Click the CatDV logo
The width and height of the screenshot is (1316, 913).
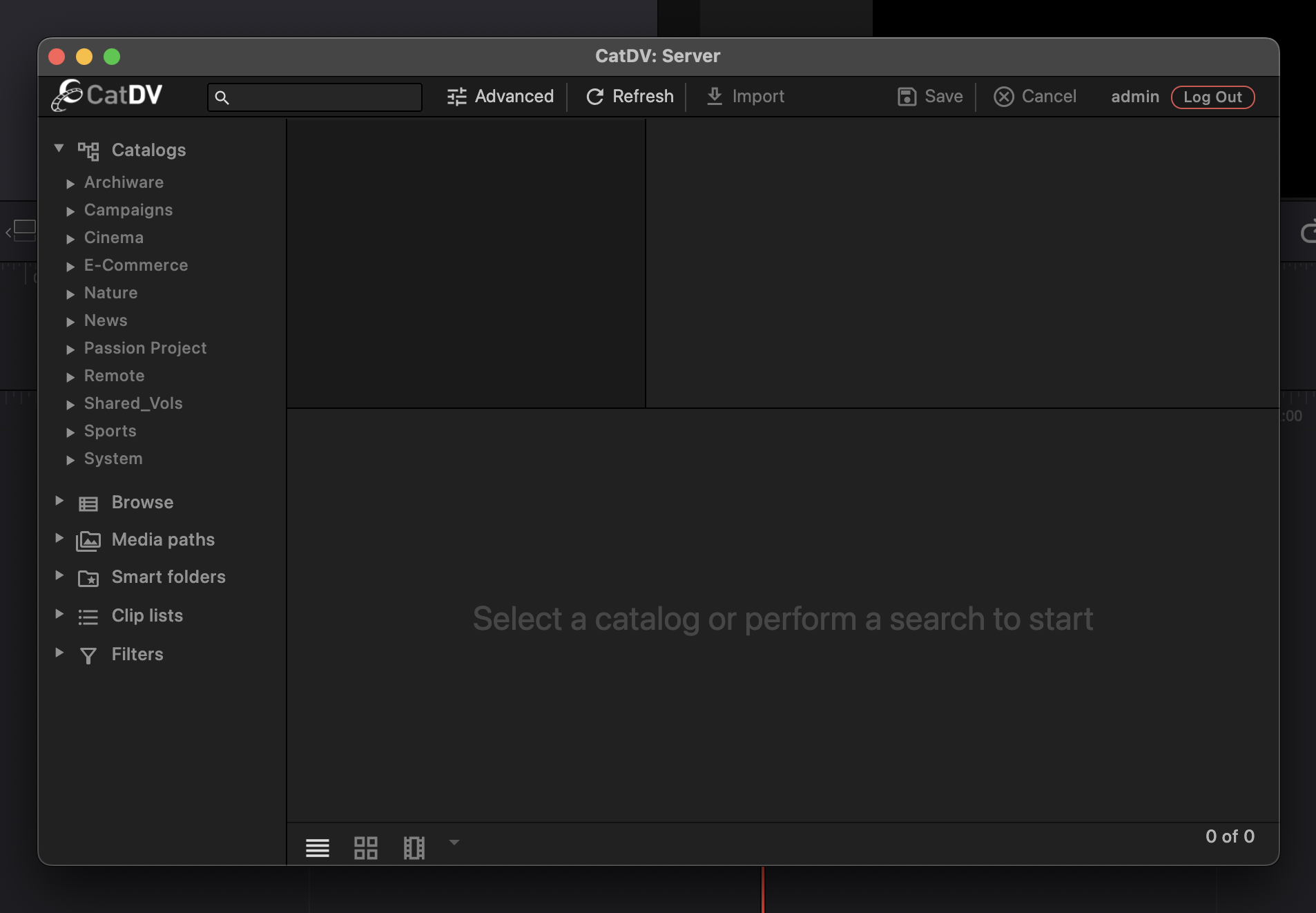point(106,95)
